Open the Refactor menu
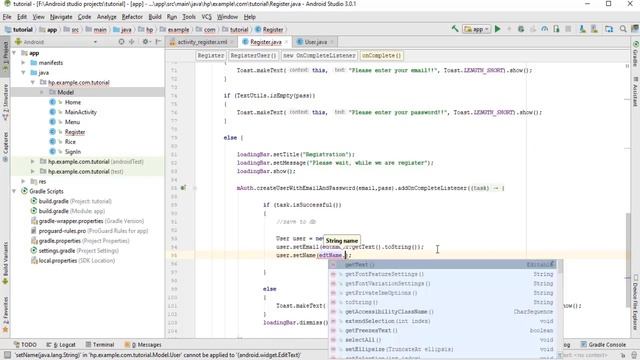Image resolution: width=640 pixels, height=360 pixels. 132,17
